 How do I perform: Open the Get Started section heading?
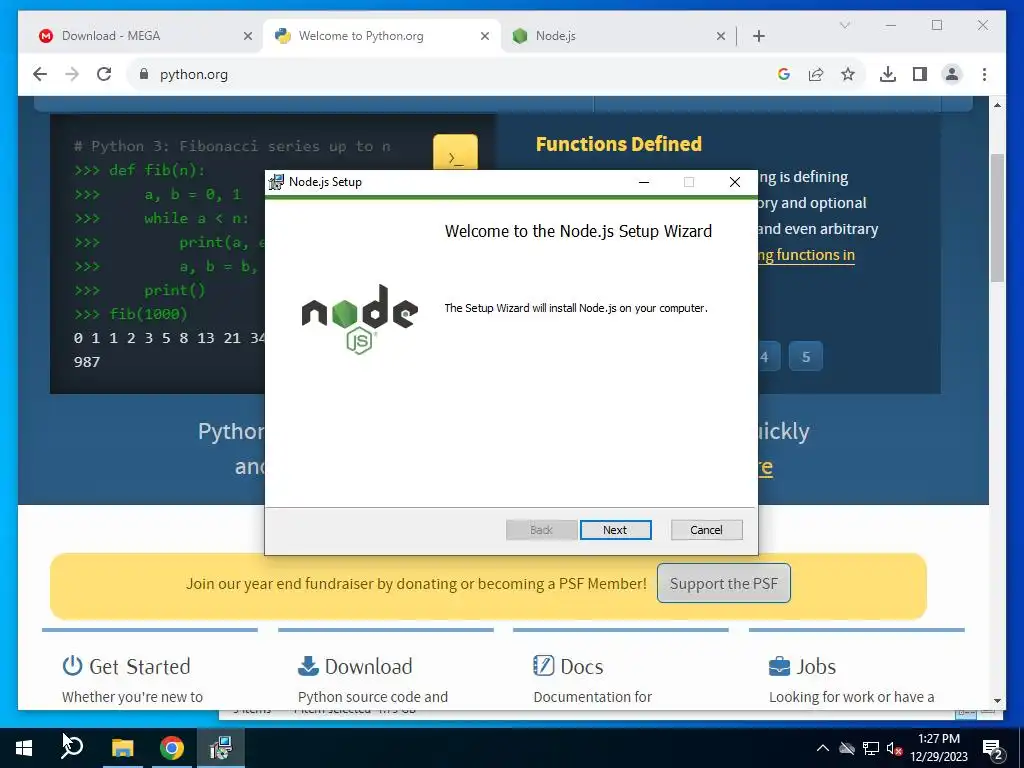point(140,666)
